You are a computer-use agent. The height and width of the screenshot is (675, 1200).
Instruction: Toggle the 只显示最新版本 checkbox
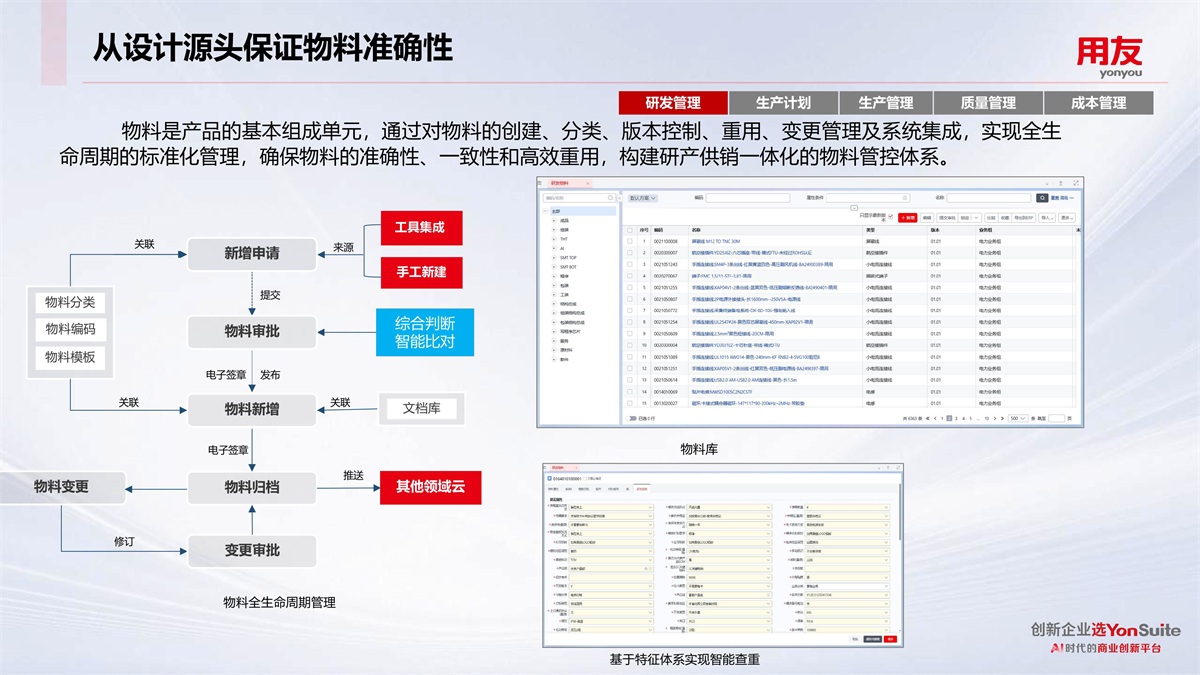(x=890, y=216)
